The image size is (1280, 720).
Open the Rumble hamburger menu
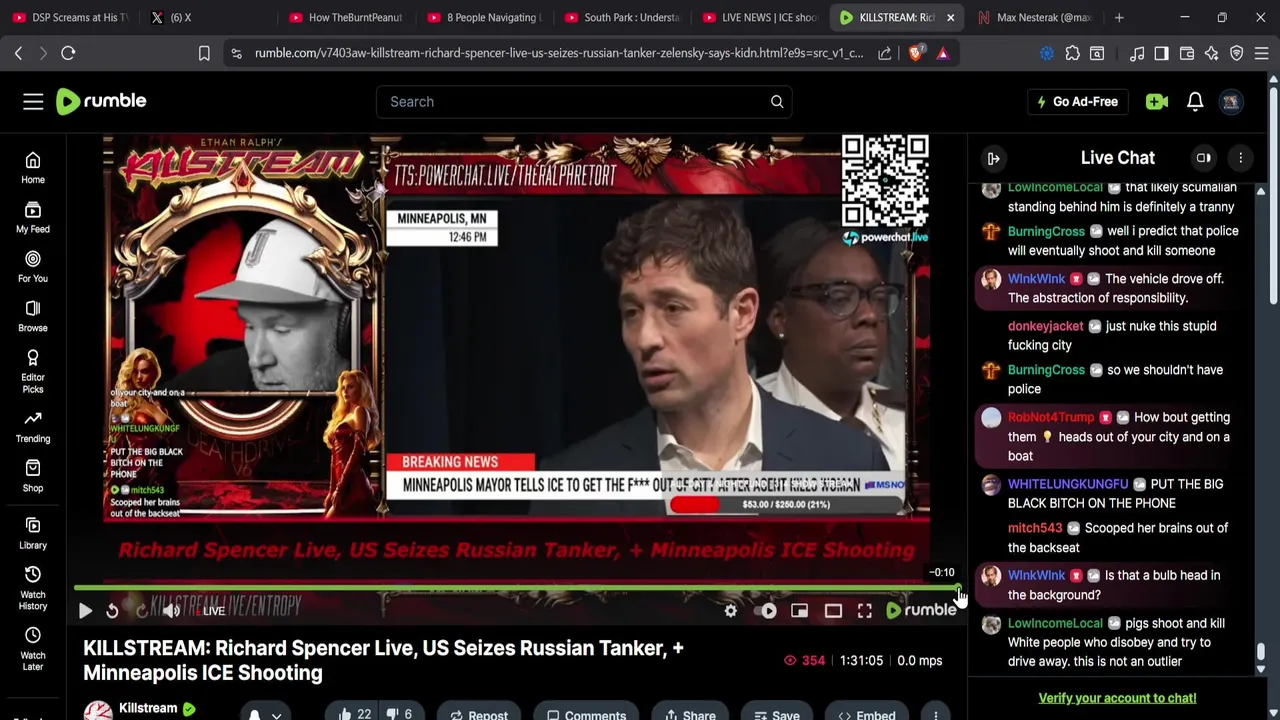33,101
